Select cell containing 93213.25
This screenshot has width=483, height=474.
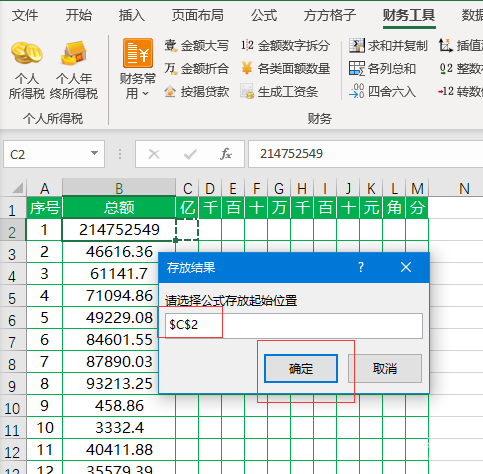[x=119, y=384]
